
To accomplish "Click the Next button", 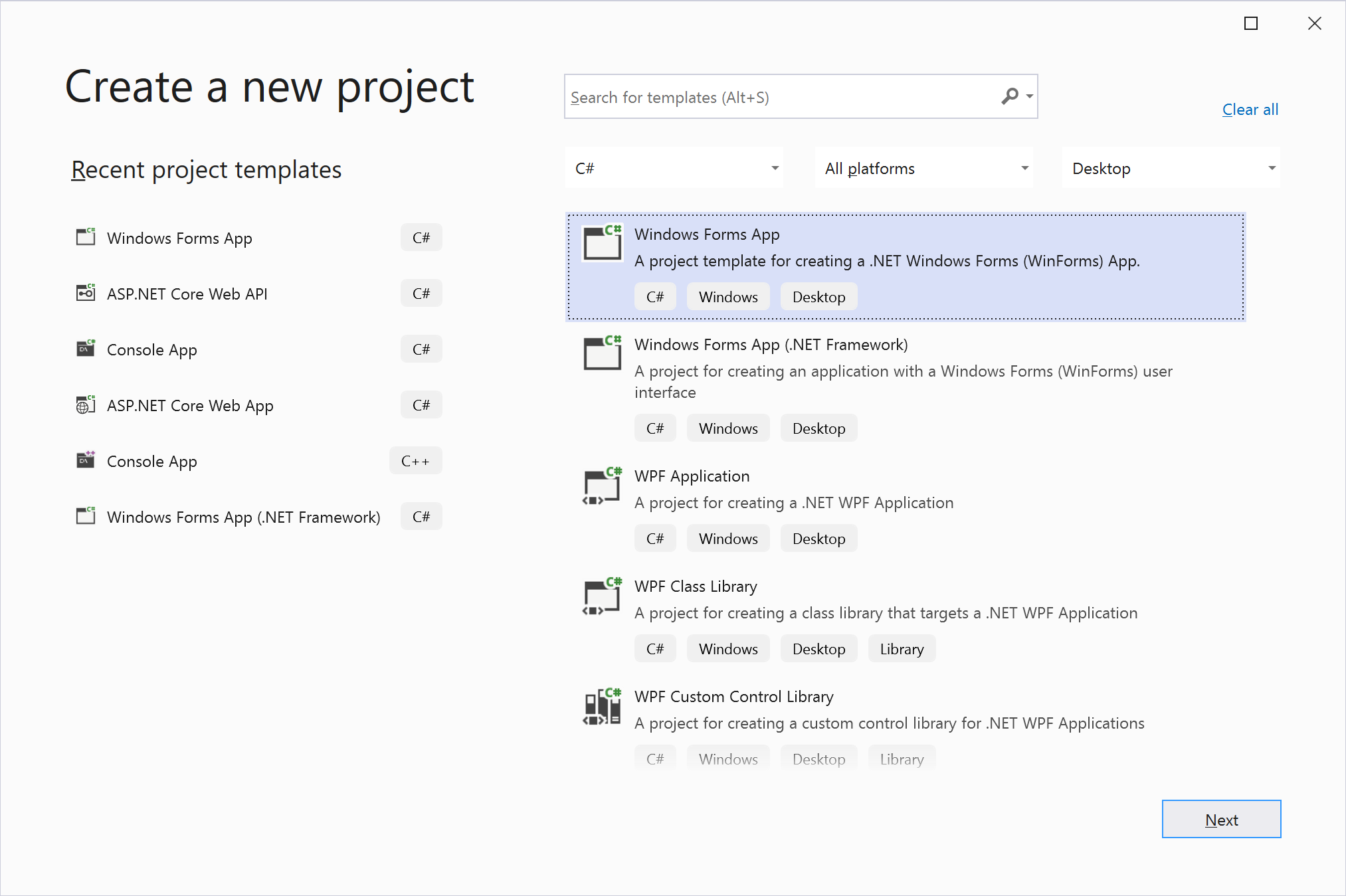I will [x=1220, y=819].
